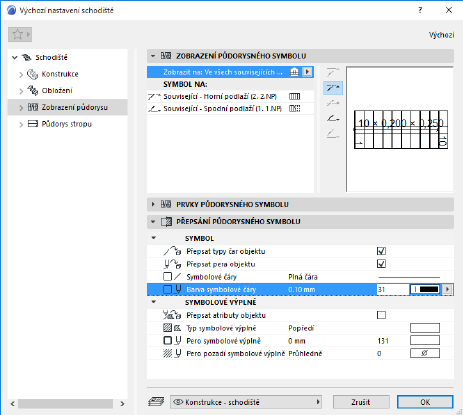Uncheck Přepsat typy čar objektu

coord(381,251)
